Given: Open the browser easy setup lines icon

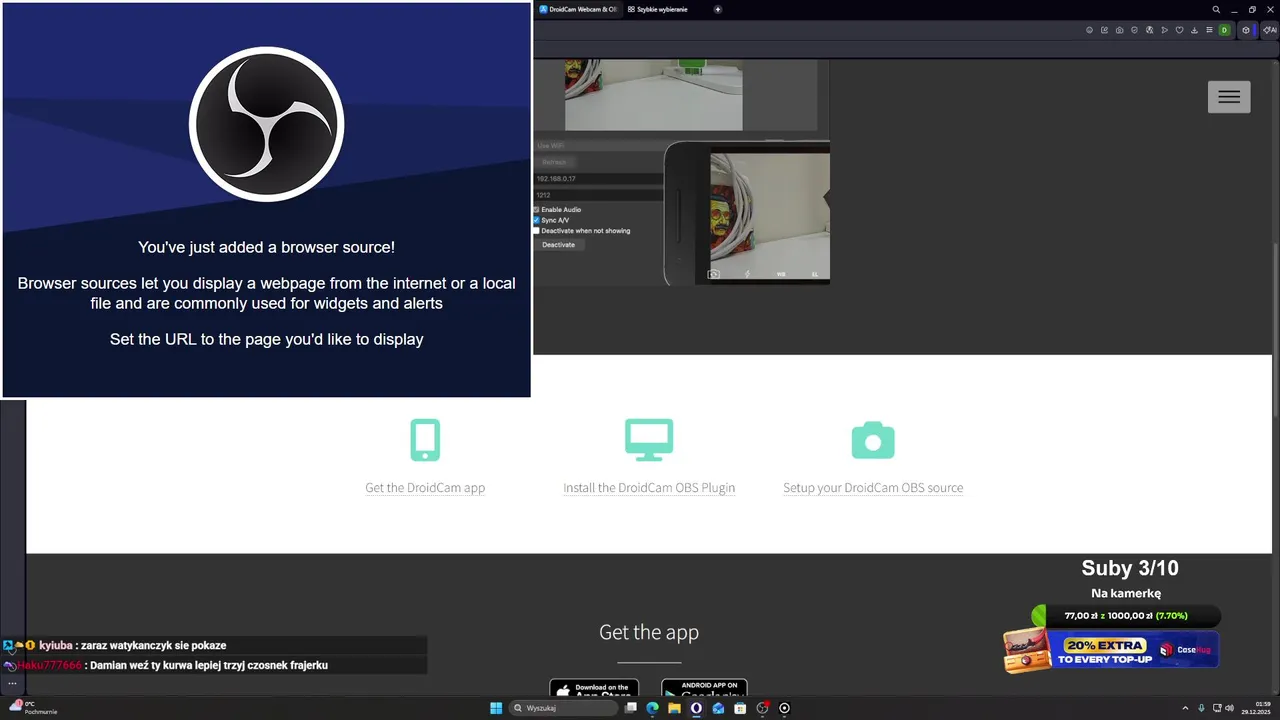Looking at the screenshot, I should click(1210, 30).
